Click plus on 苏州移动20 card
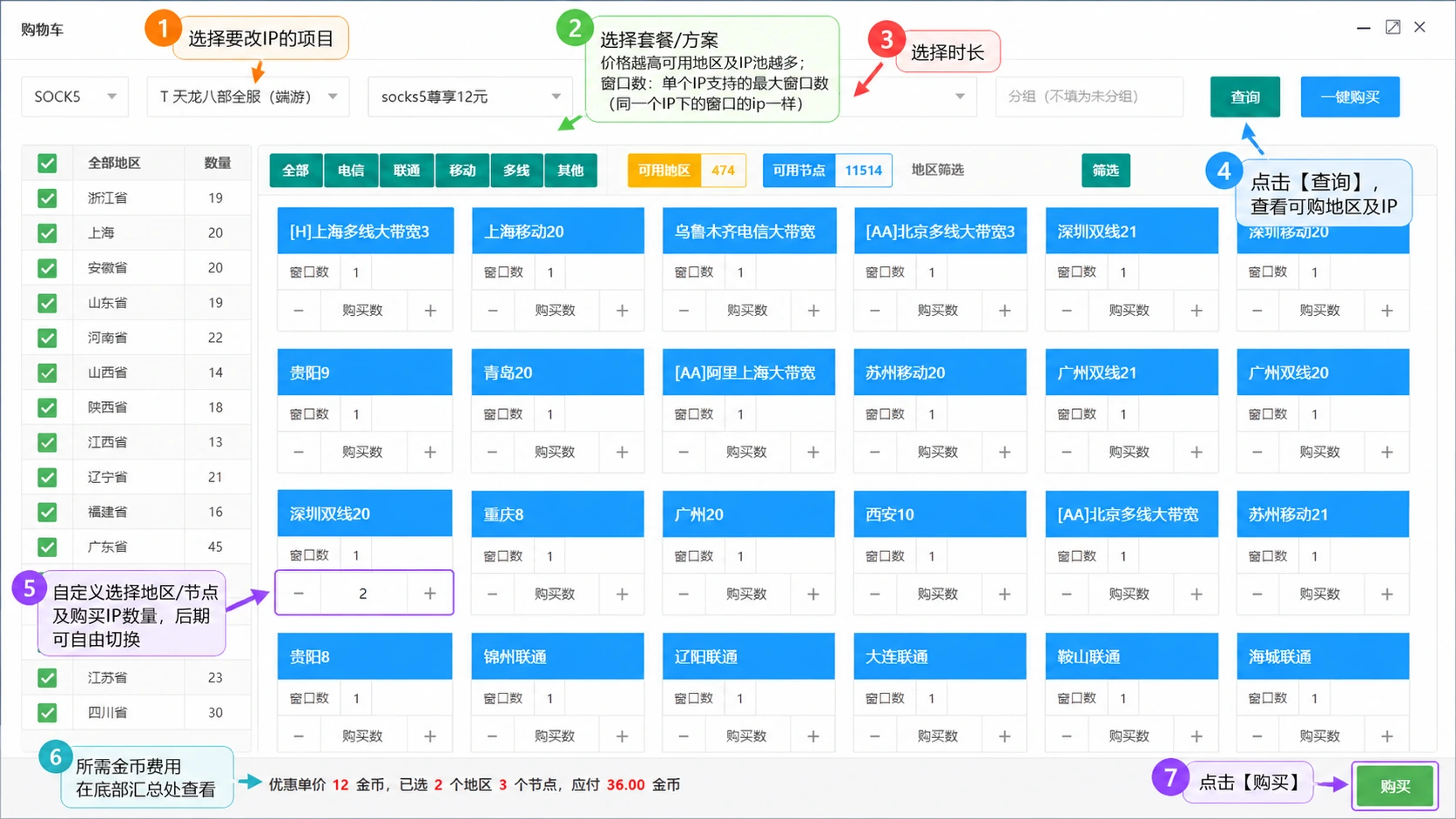Viewport: 1456px width, 819px height. tap(1005, 453)
